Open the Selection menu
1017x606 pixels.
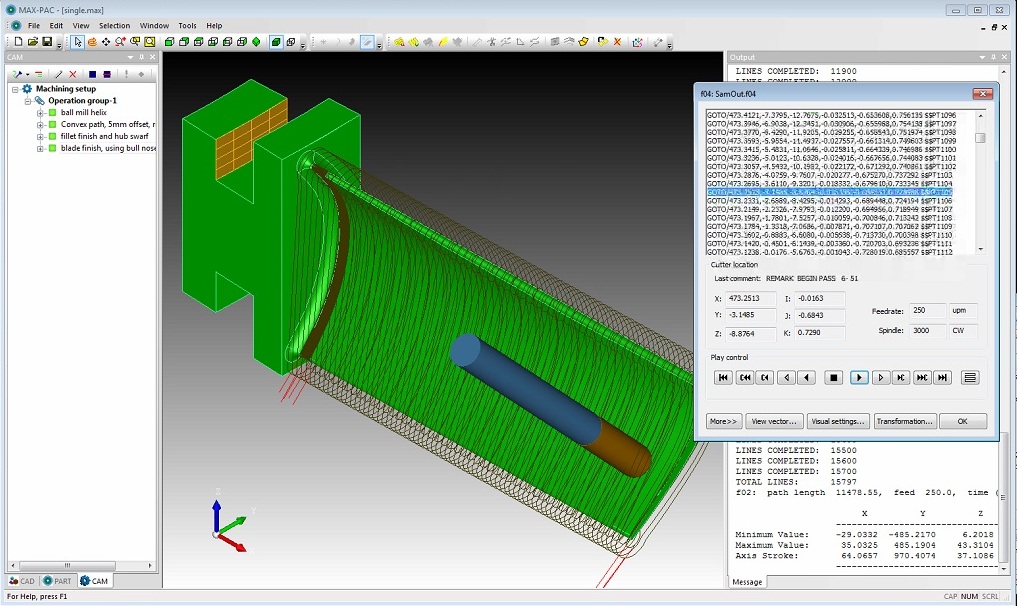tap(114, 26)
